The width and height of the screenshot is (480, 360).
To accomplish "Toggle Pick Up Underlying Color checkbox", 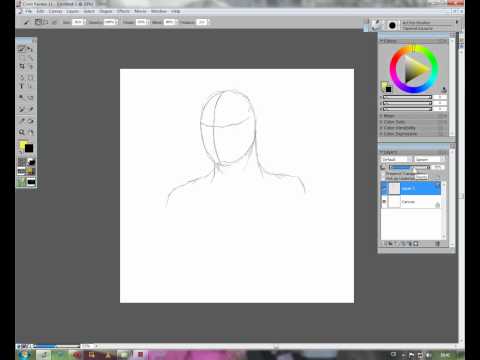I will [x=383, y=178].
